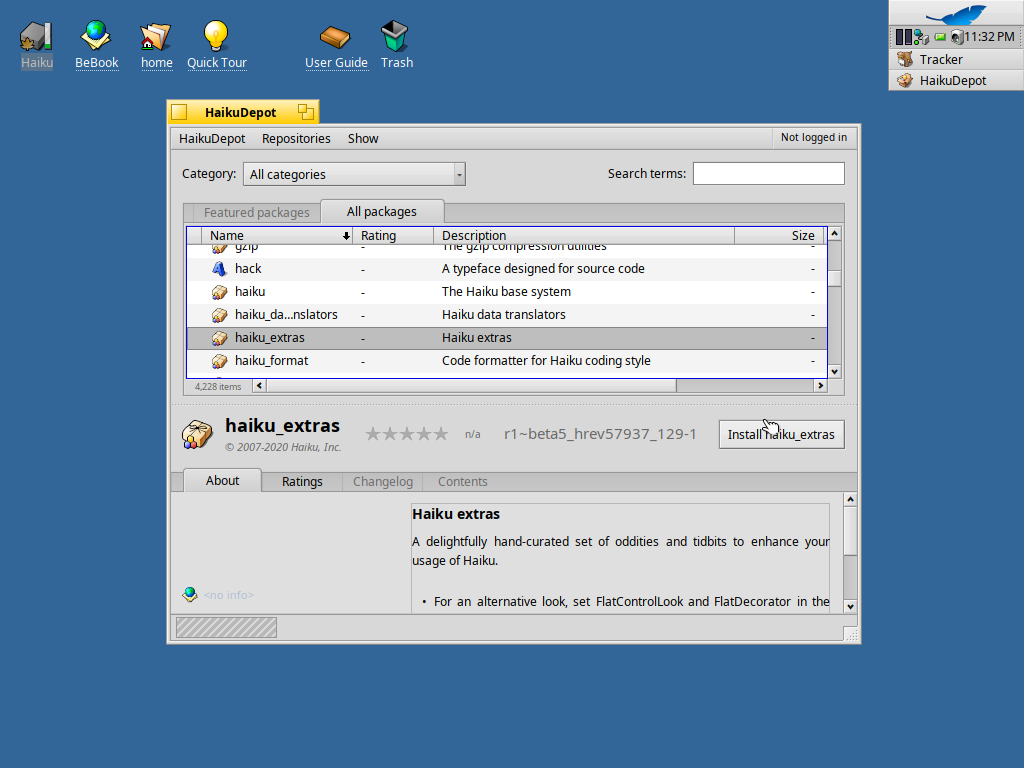Sort by the Description column header
The width and height of the screenshot is (1024, 768).
point(584,236)
